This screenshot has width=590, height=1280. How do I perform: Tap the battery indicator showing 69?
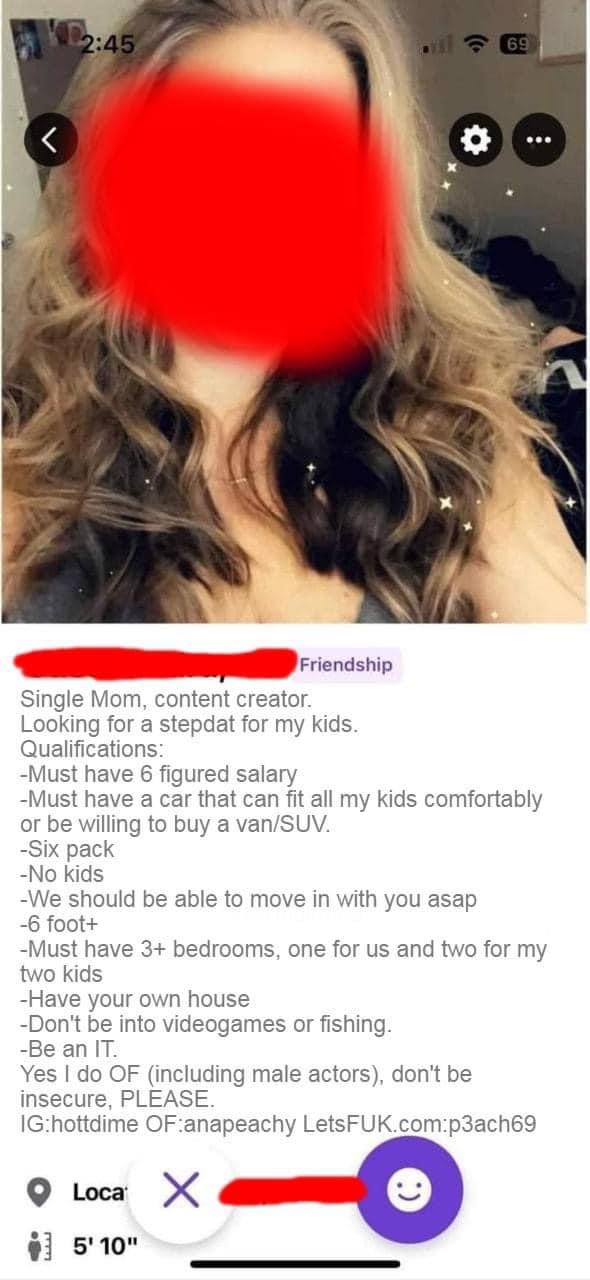coord(524,44)
